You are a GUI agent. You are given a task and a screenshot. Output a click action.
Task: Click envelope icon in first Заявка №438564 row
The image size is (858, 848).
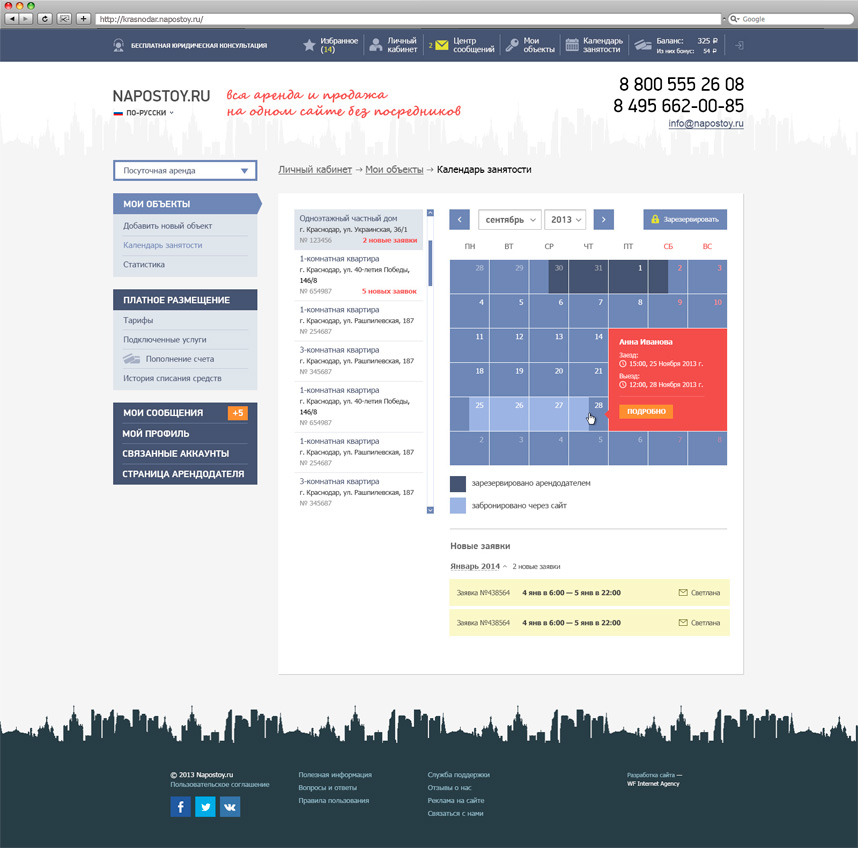pyautogui.click(x=683, y=593)
